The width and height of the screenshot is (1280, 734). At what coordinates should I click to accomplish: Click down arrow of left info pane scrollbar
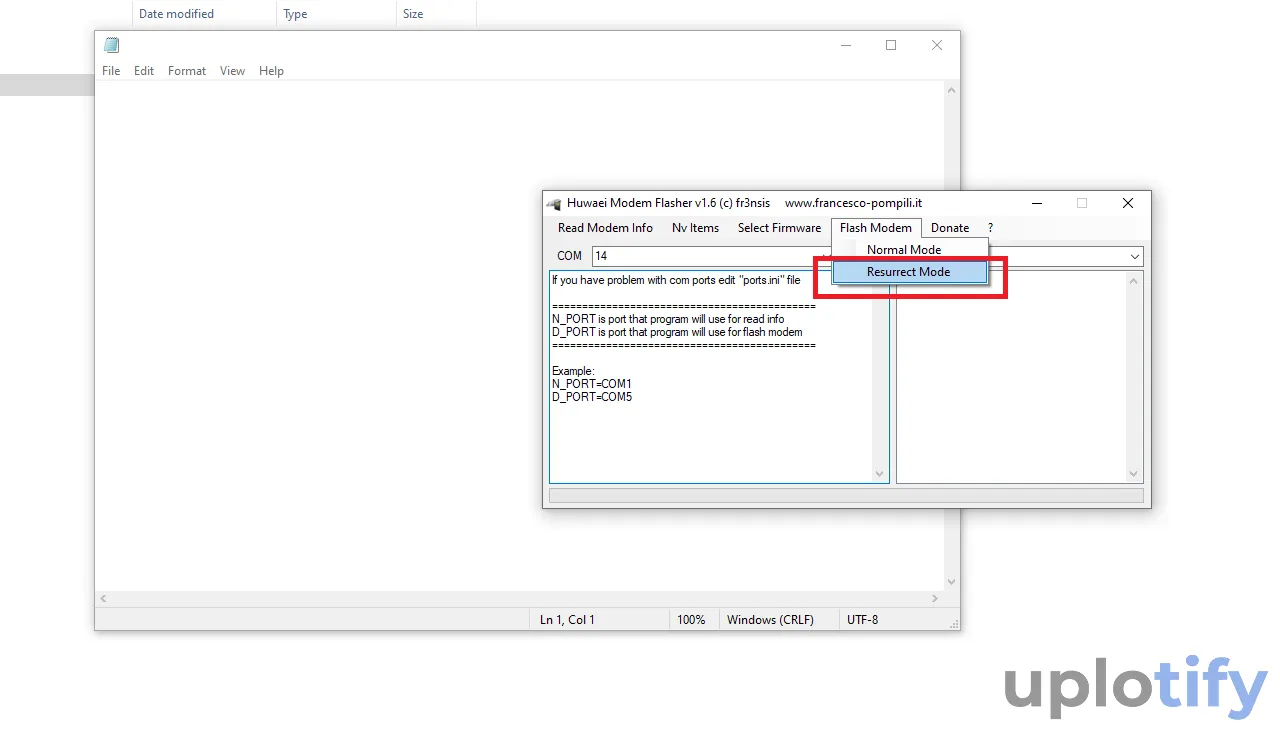[880, 474]
